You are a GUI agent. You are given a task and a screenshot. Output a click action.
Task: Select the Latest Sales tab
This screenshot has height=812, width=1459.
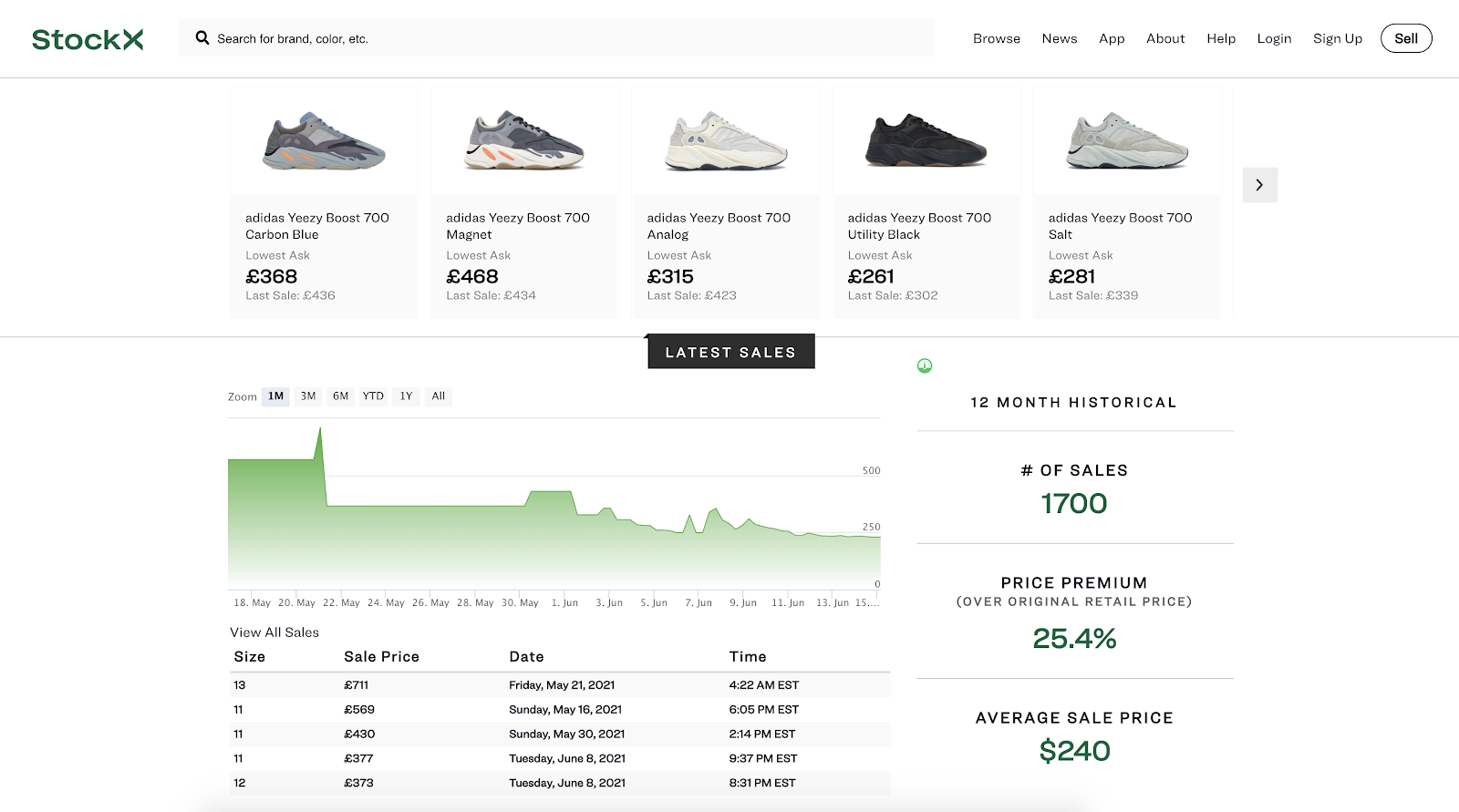[731, 352]
